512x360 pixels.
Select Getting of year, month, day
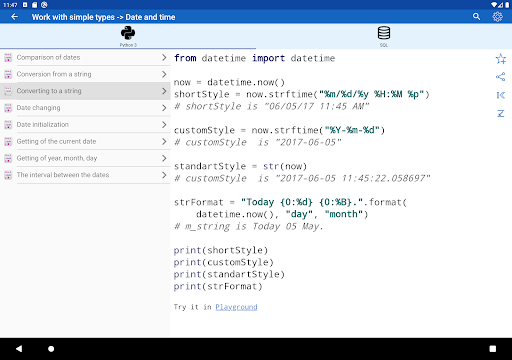tap(85, 158)
